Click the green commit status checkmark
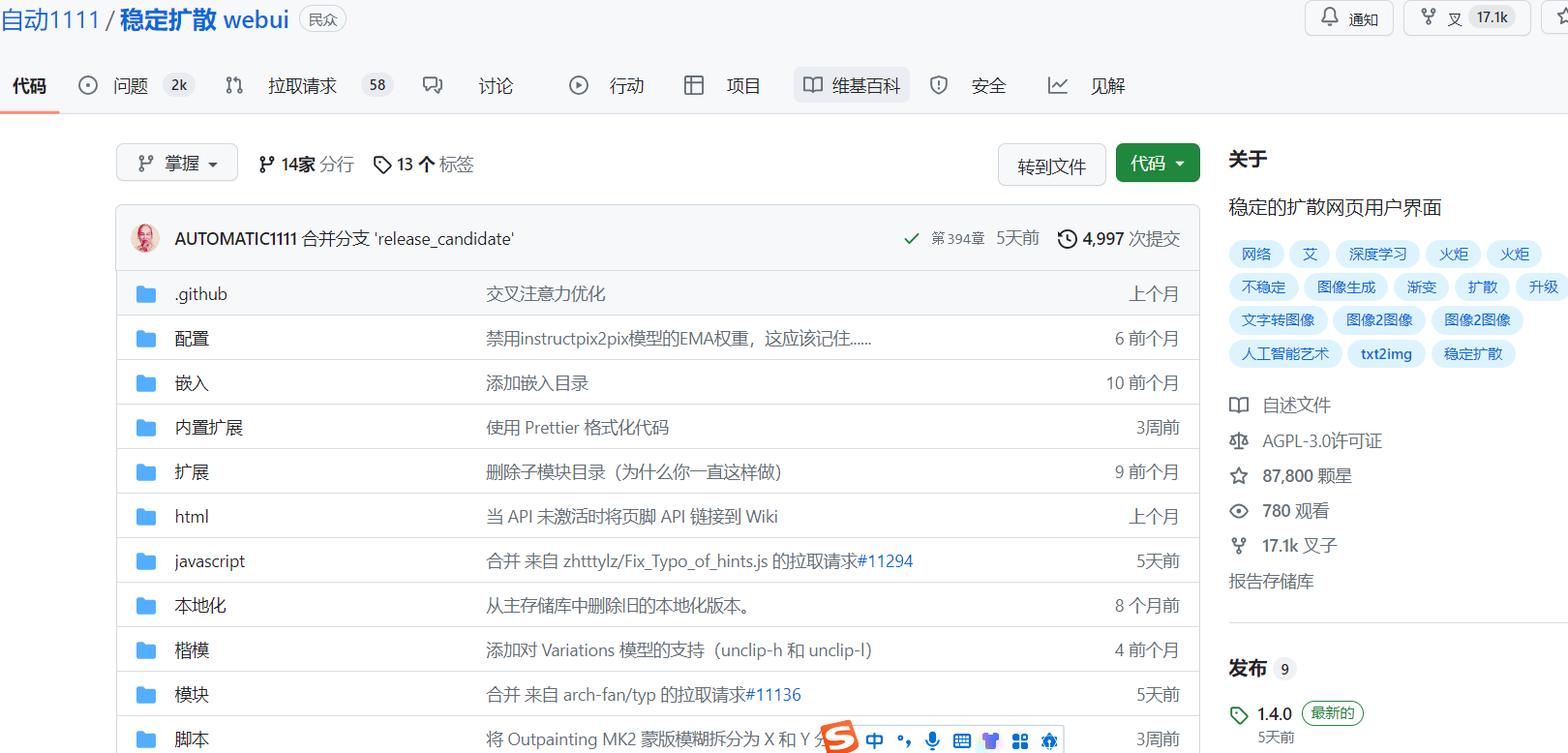The width and height of the screenshot is (1568, 753). pos(911,239)
